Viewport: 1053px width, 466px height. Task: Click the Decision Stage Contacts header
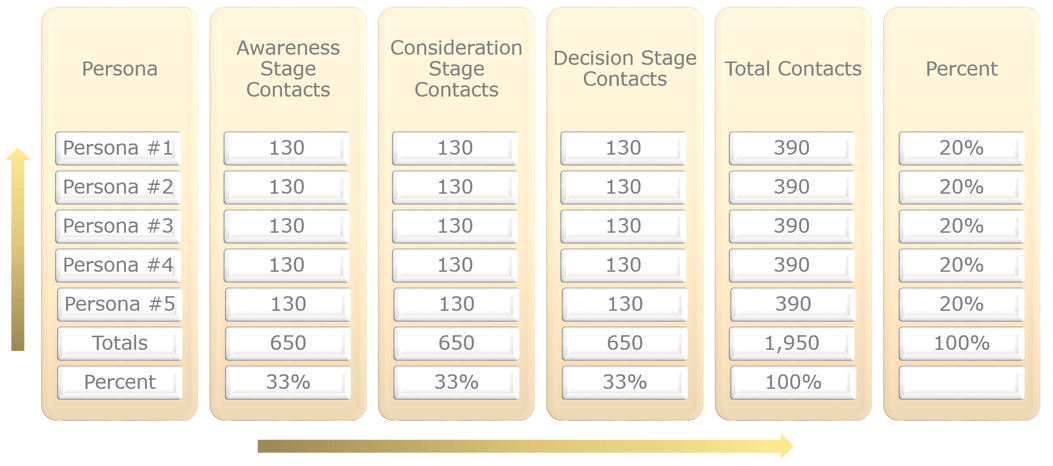tap(625, 68)
